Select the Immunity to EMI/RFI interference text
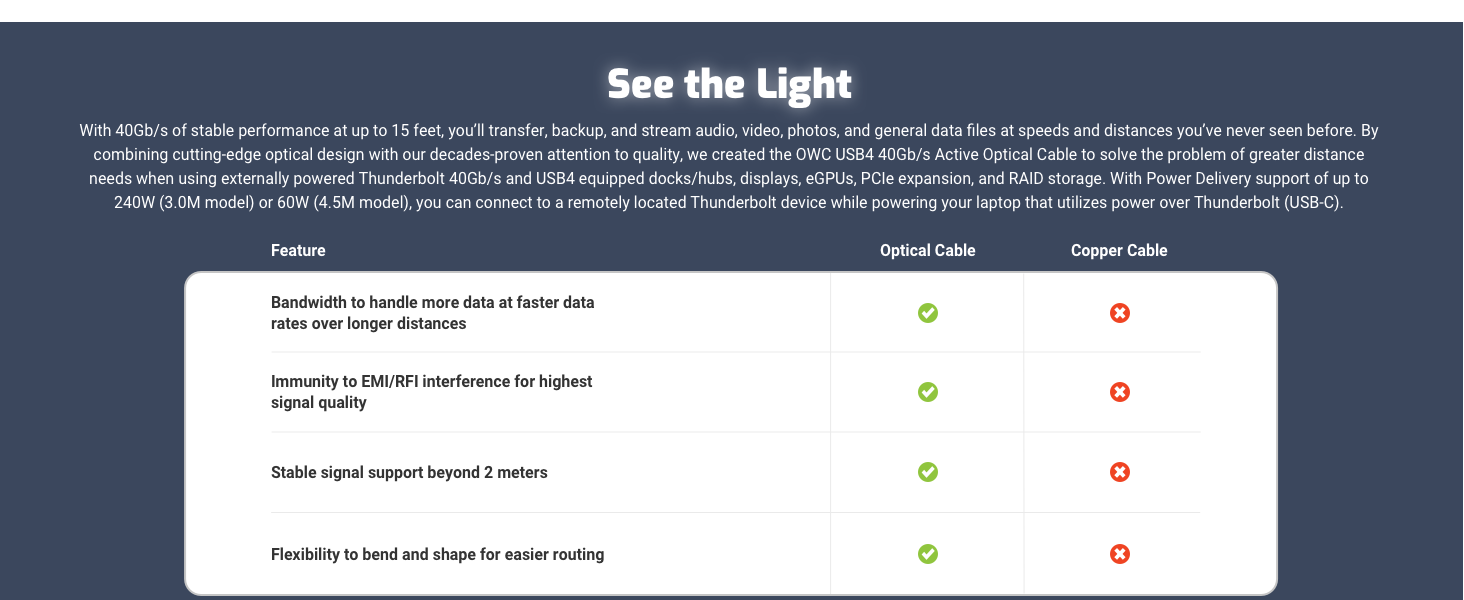Viewport: 1464px width, 600px height. pyautogui.click(x=432, y=392)
